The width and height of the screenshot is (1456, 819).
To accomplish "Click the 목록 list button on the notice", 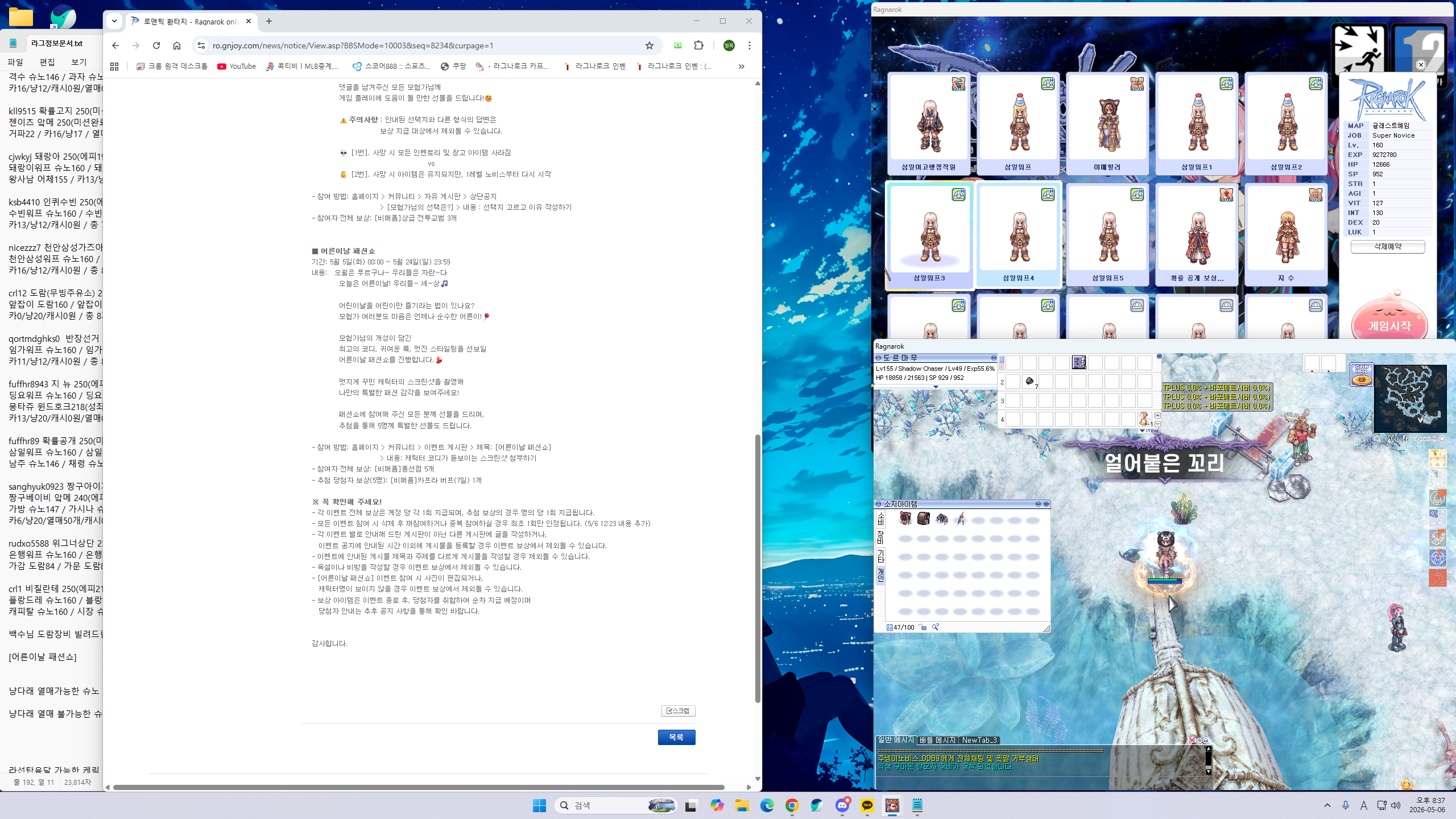I will [676, 737].
